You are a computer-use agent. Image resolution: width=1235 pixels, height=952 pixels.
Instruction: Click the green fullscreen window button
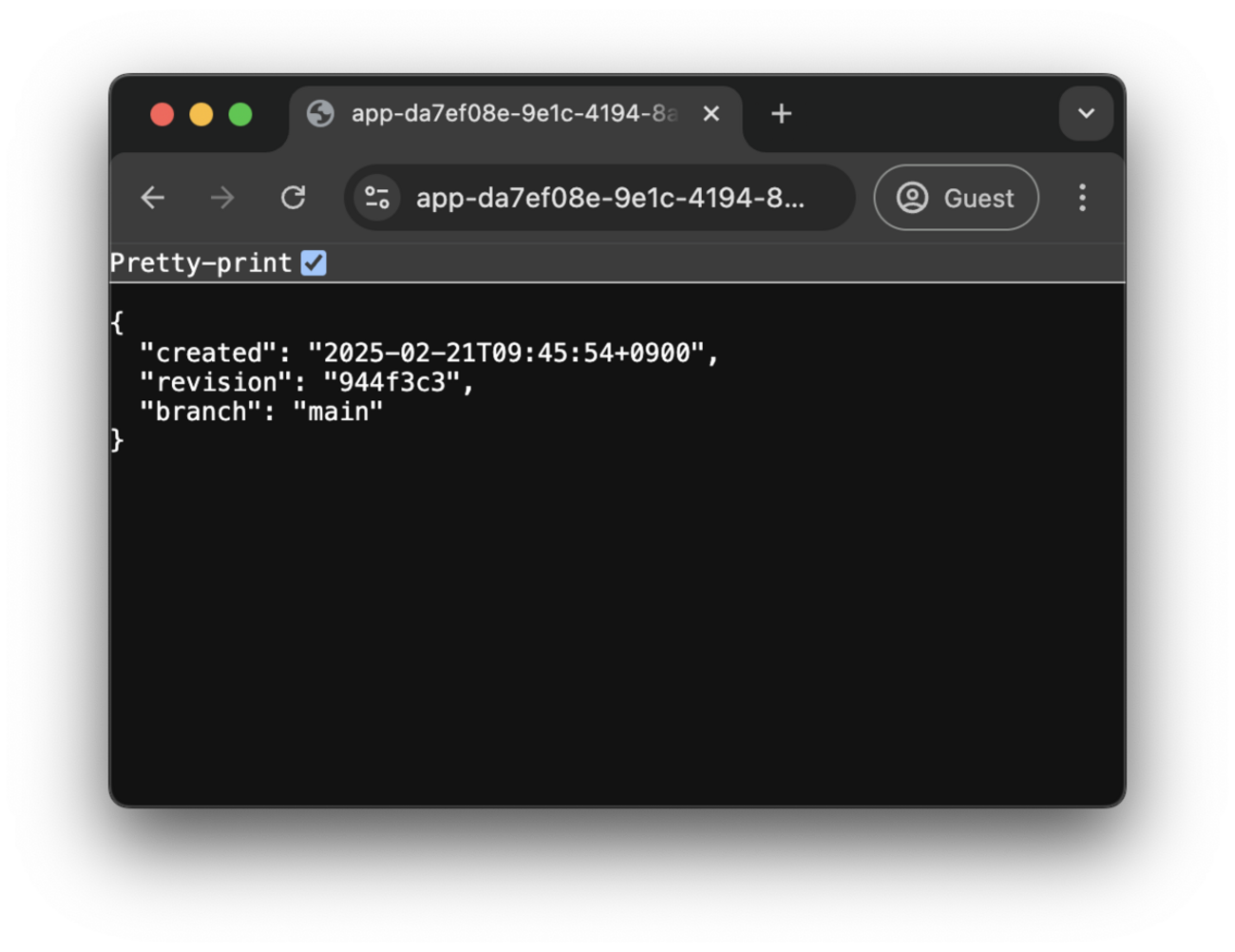(240, 115)
